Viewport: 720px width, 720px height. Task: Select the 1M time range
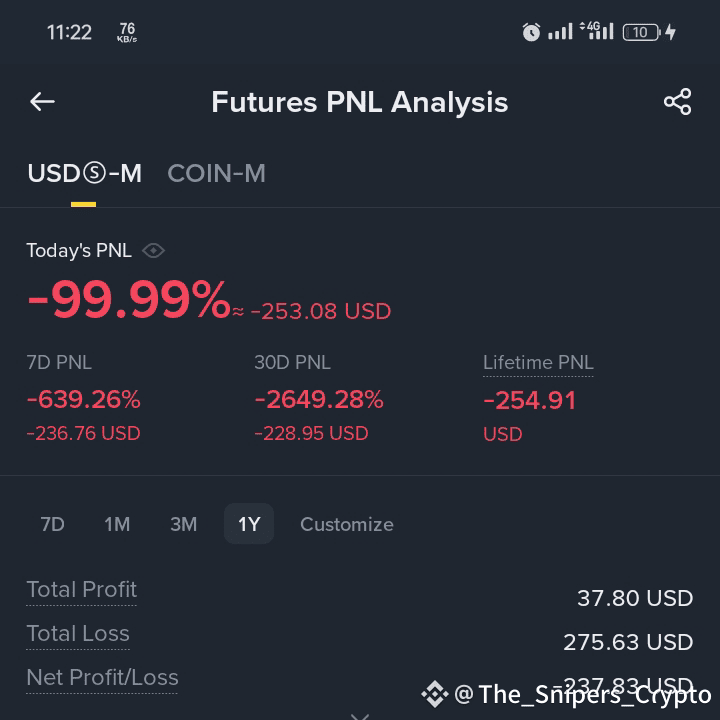(x=117, y=524)
